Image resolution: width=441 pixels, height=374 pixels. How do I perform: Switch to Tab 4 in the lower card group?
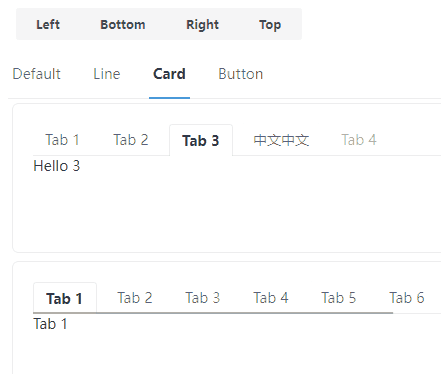tap(271, 298)
